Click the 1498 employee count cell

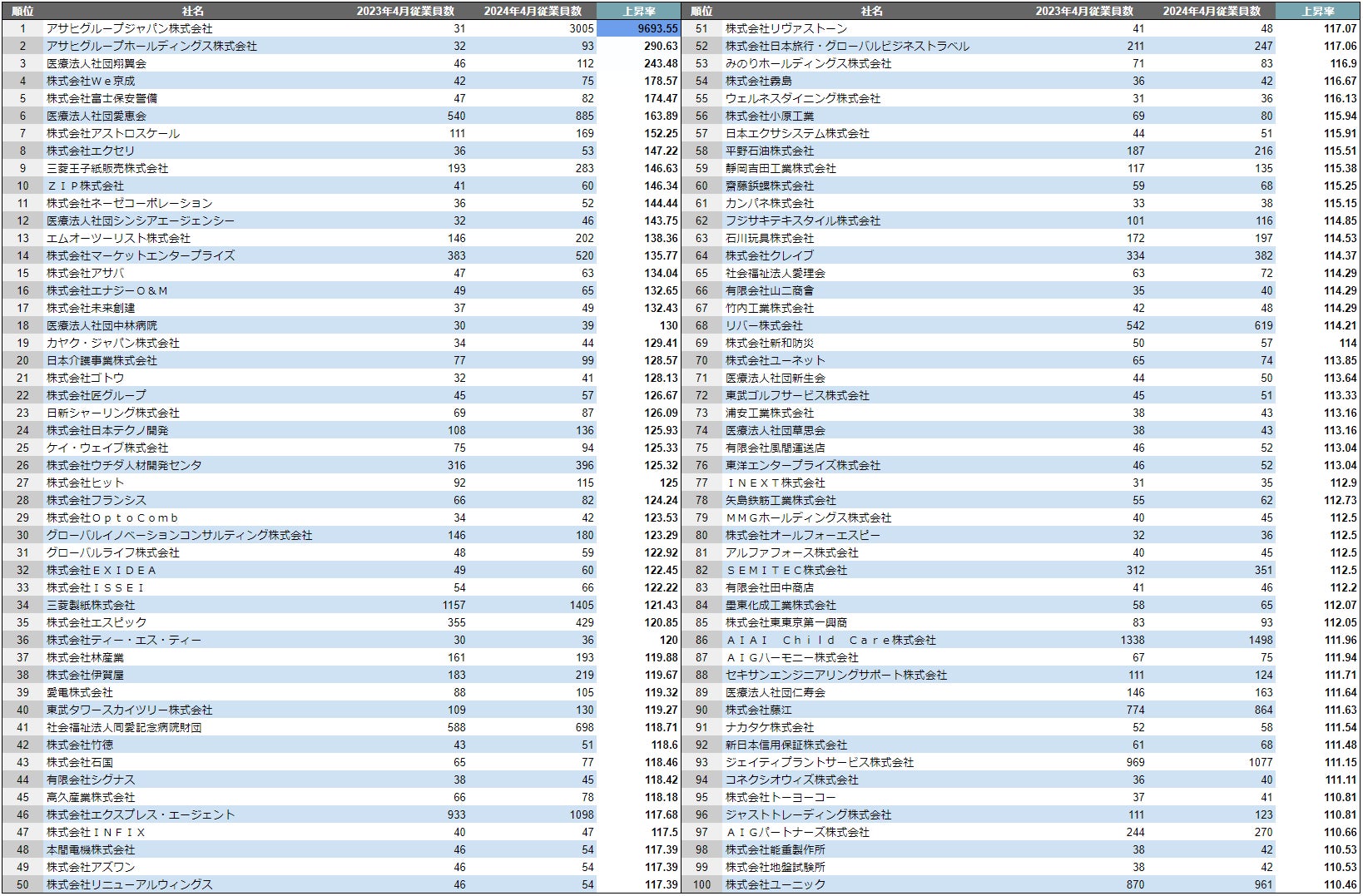(1261, 640)
